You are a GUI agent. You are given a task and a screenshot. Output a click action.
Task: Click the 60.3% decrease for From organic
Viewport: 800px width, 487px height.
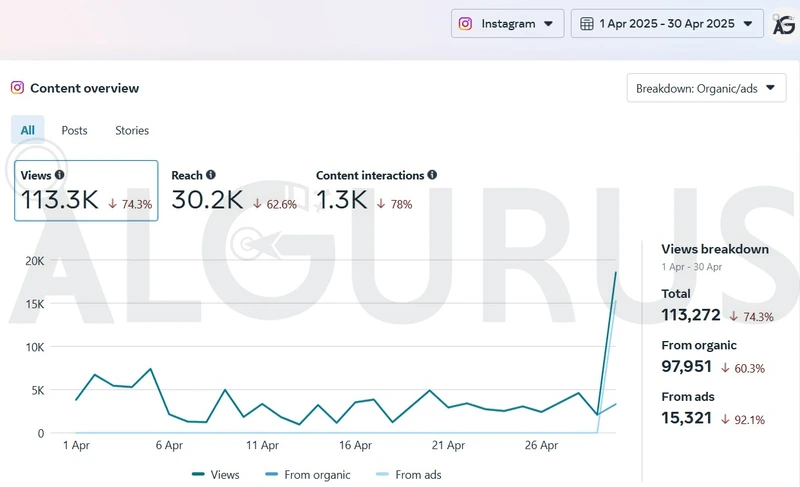(x=743, y=368)
